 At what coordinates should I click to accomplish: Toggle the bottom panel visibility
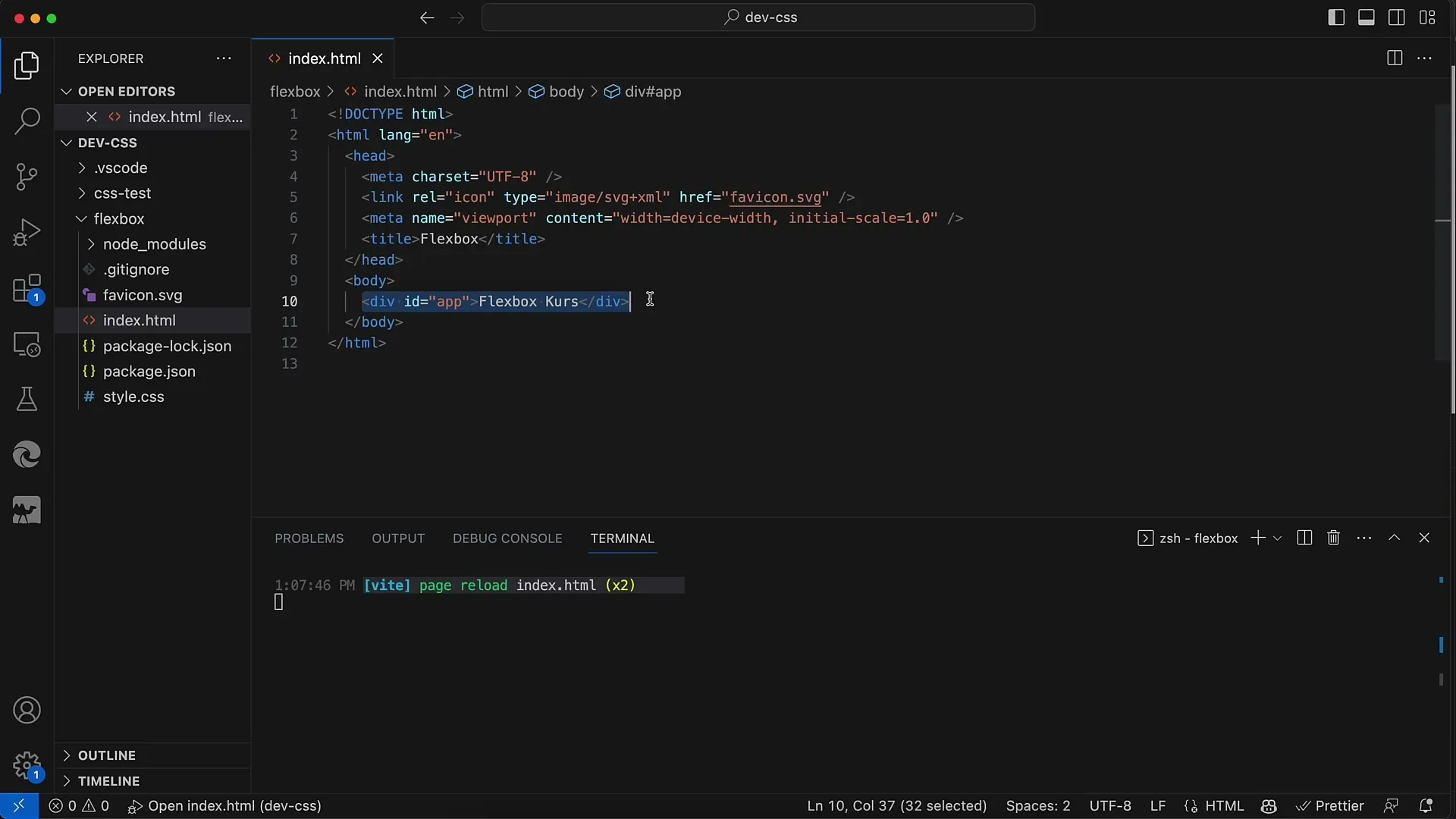click(1367, 17)
